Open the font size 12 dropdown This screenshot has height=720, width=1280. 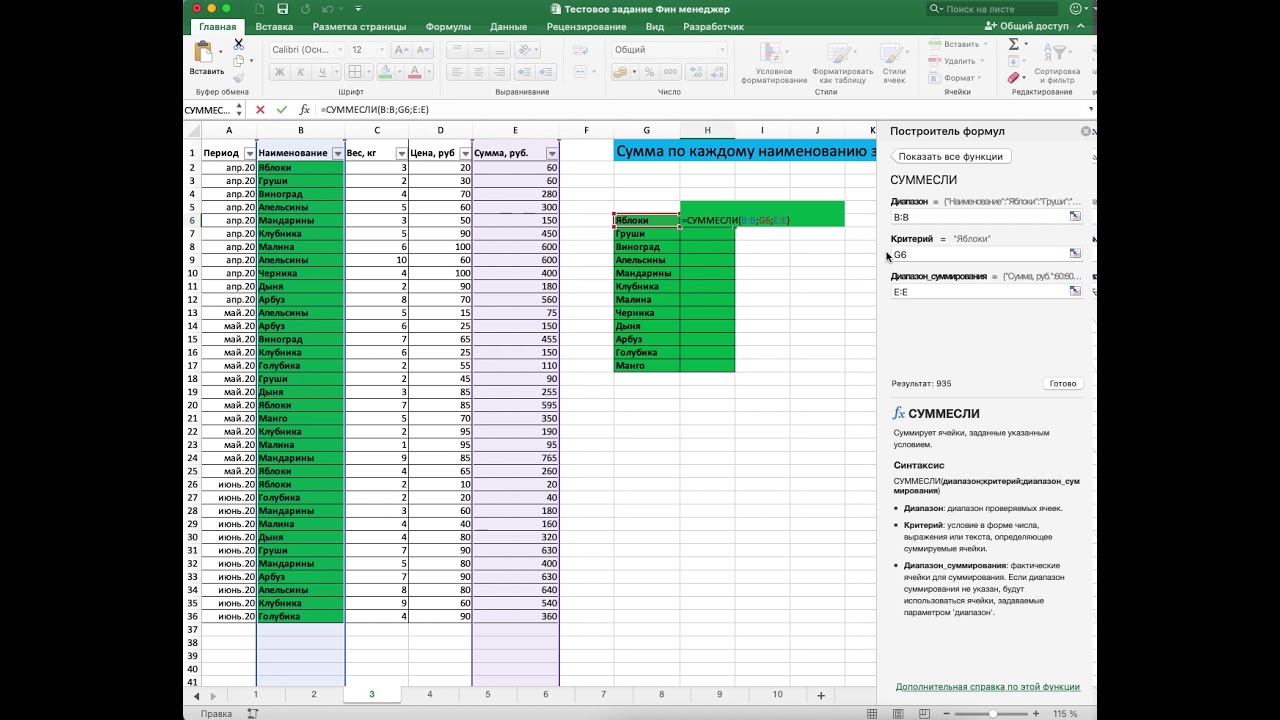point(382,49)
